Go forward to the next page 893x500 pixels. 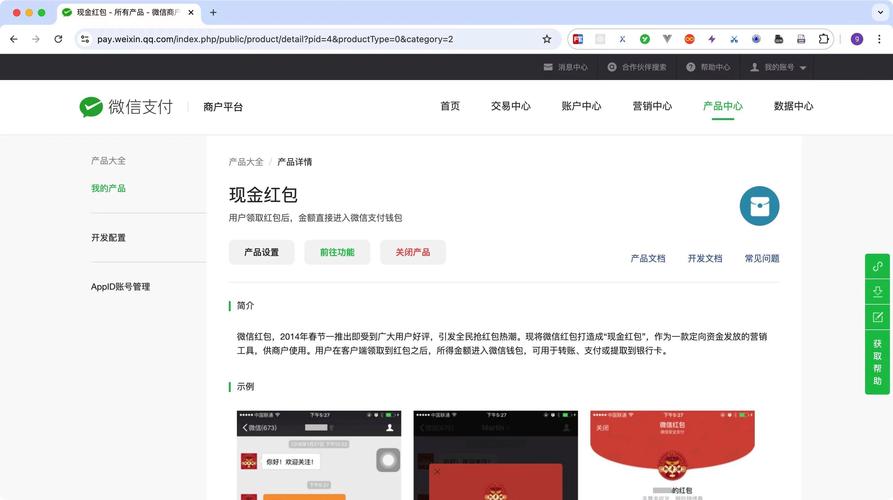click(36, 39)
